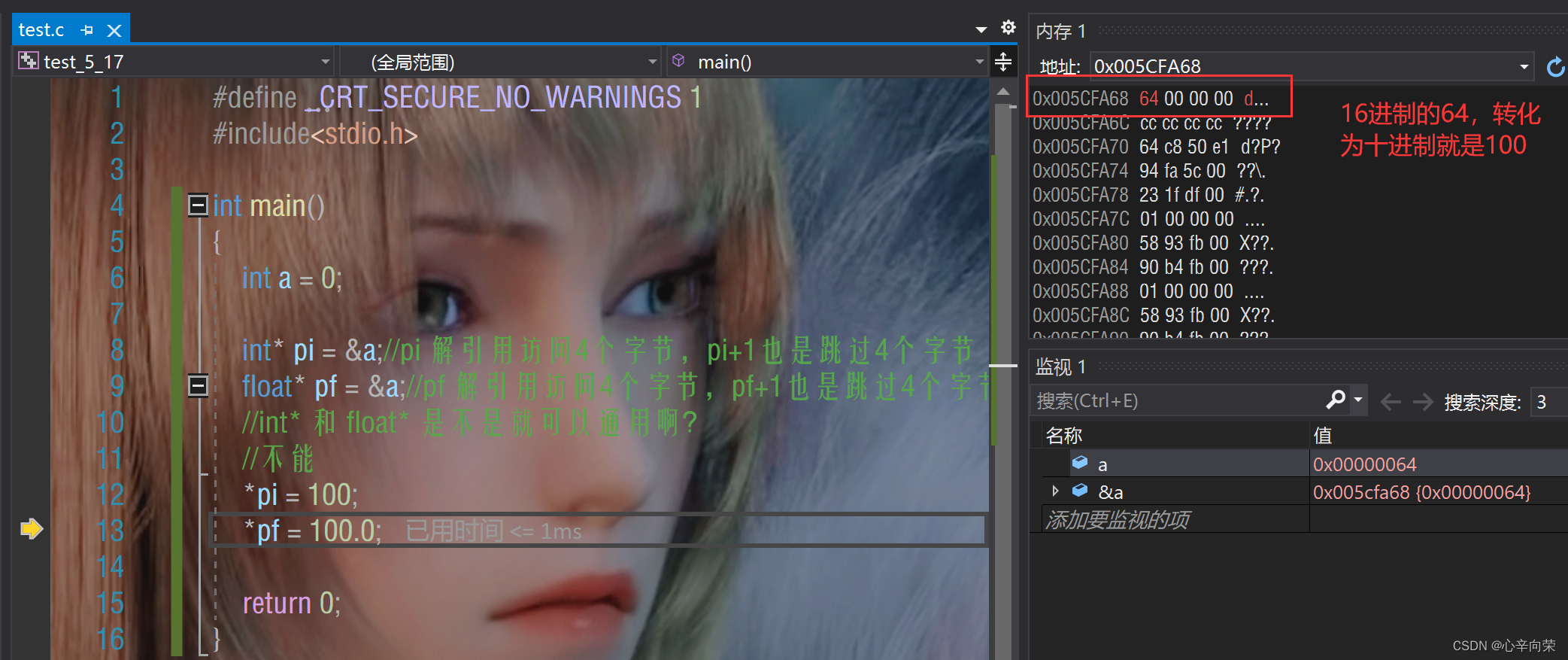Screen dimensions: 1568x660
Task: Open the global scope (全局范围) dropdown
Action: [x=652, y=62]
